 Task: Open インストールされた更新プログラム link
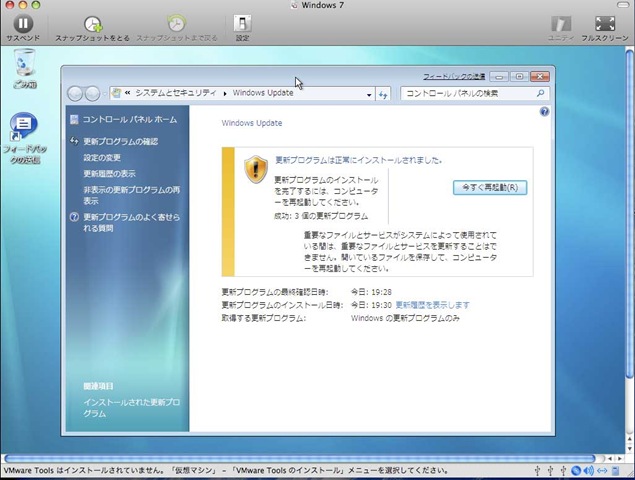click(132, 408)
